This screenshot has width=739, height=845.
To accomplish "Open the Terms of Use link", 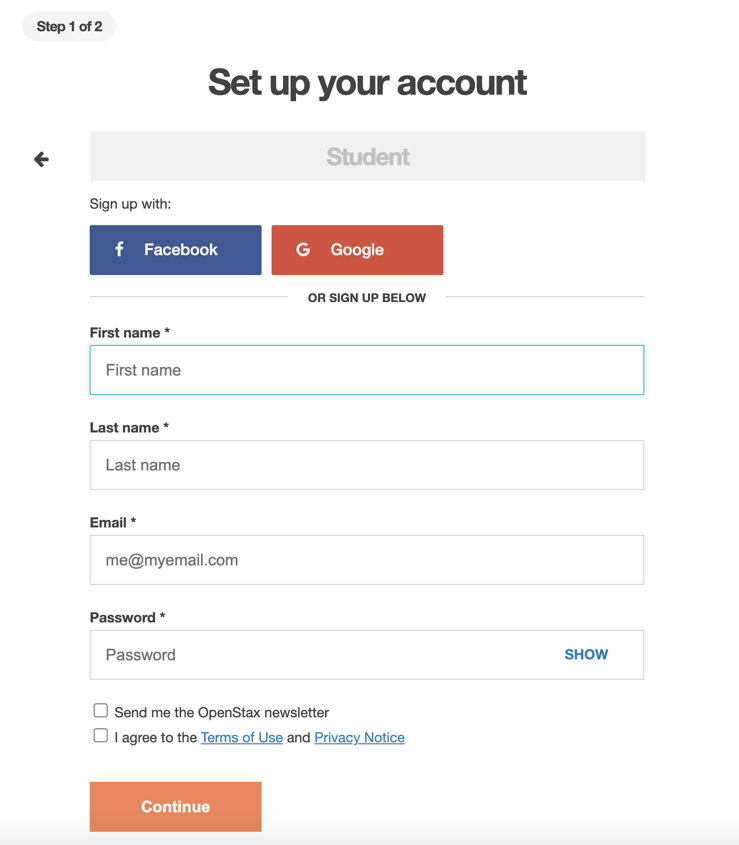I will [242, 737].
